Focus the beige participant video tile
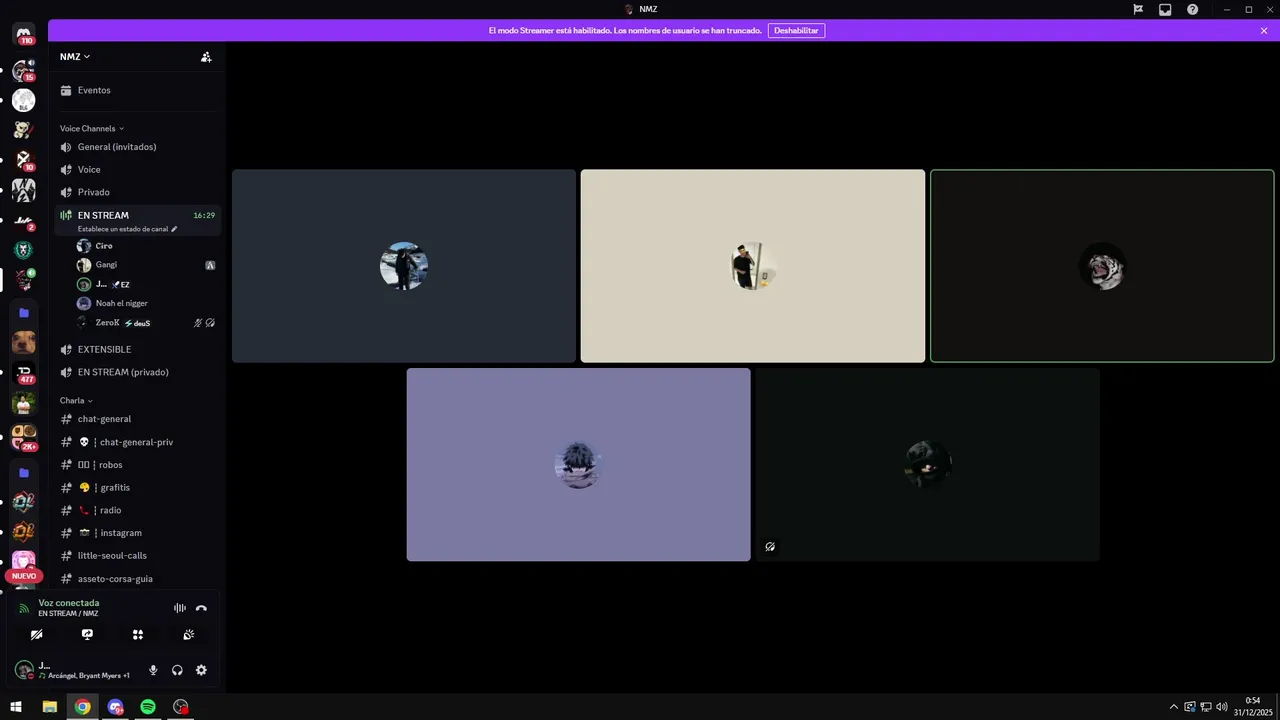 click(753, 266)
